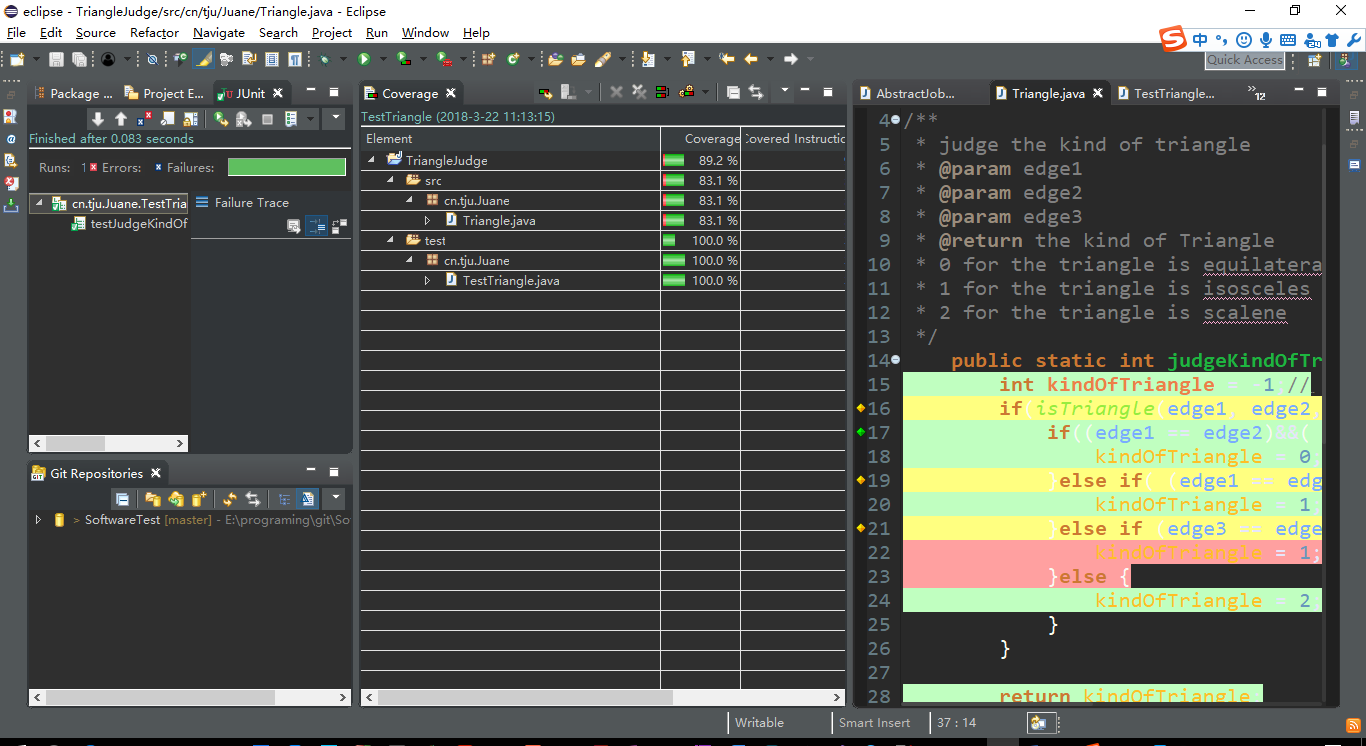Viewport: 1366px width, 746px height.
Task: Click the Save icon in main toolbar
Action: (56, 60)
